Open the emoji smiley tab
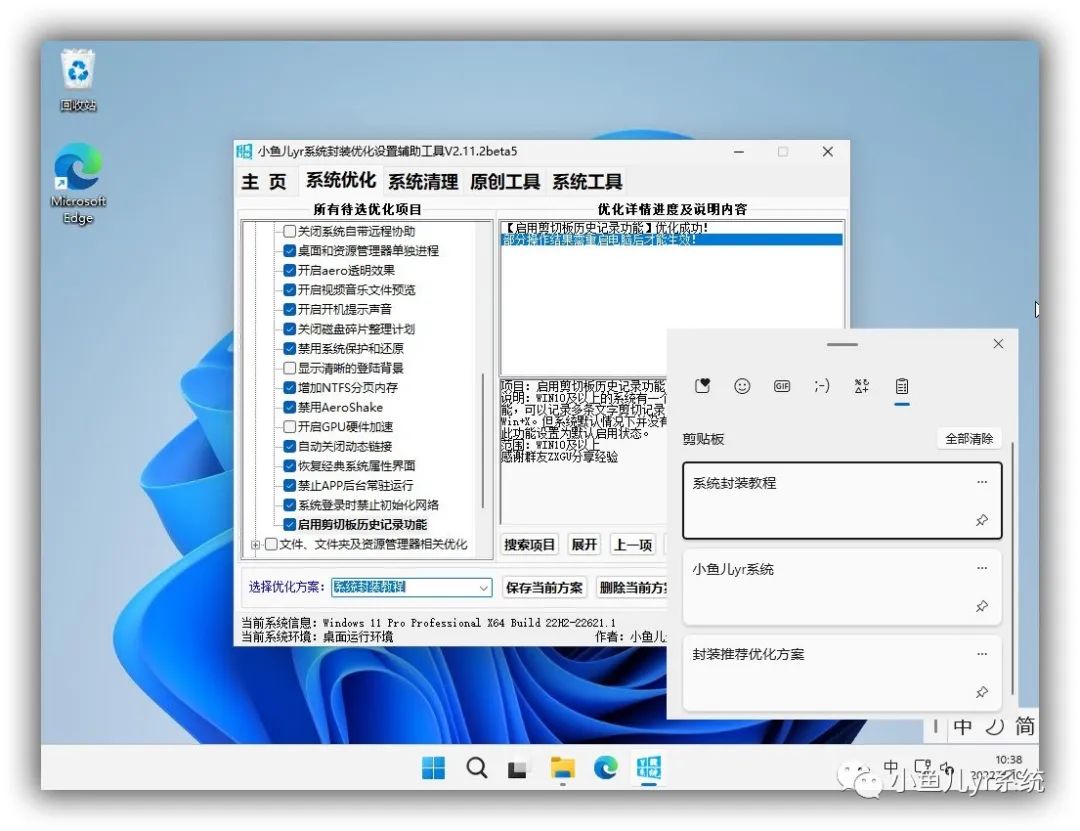 click(742, 386)
